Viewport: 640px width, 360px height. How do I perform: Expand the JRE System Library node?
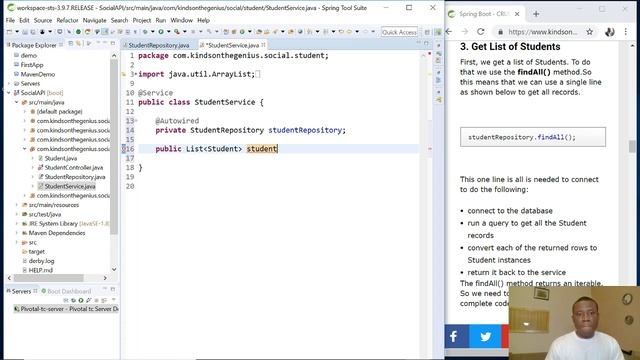point(17,224)
